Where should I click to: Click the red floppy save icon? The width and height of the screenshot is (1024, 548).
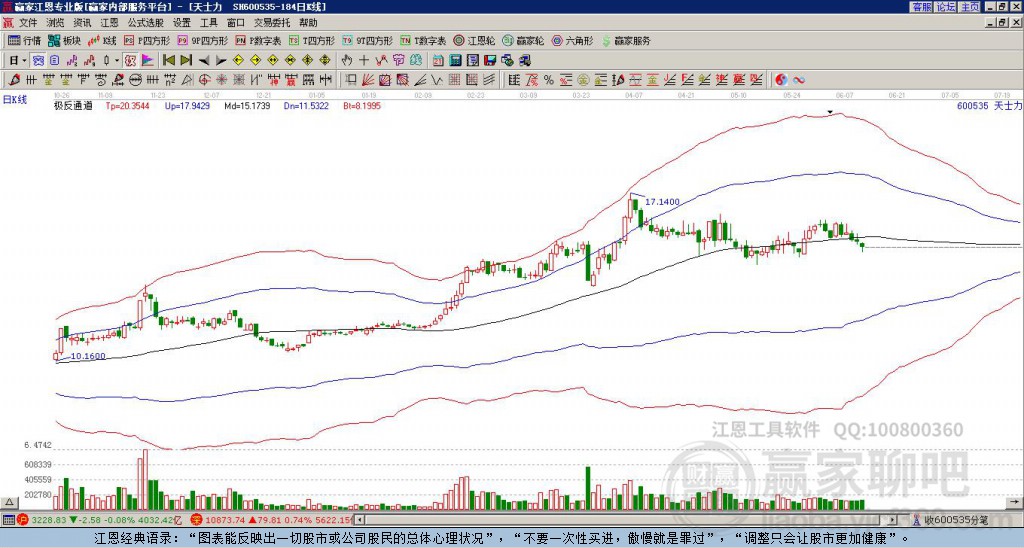pyautogui.click(x=490, y=60)
